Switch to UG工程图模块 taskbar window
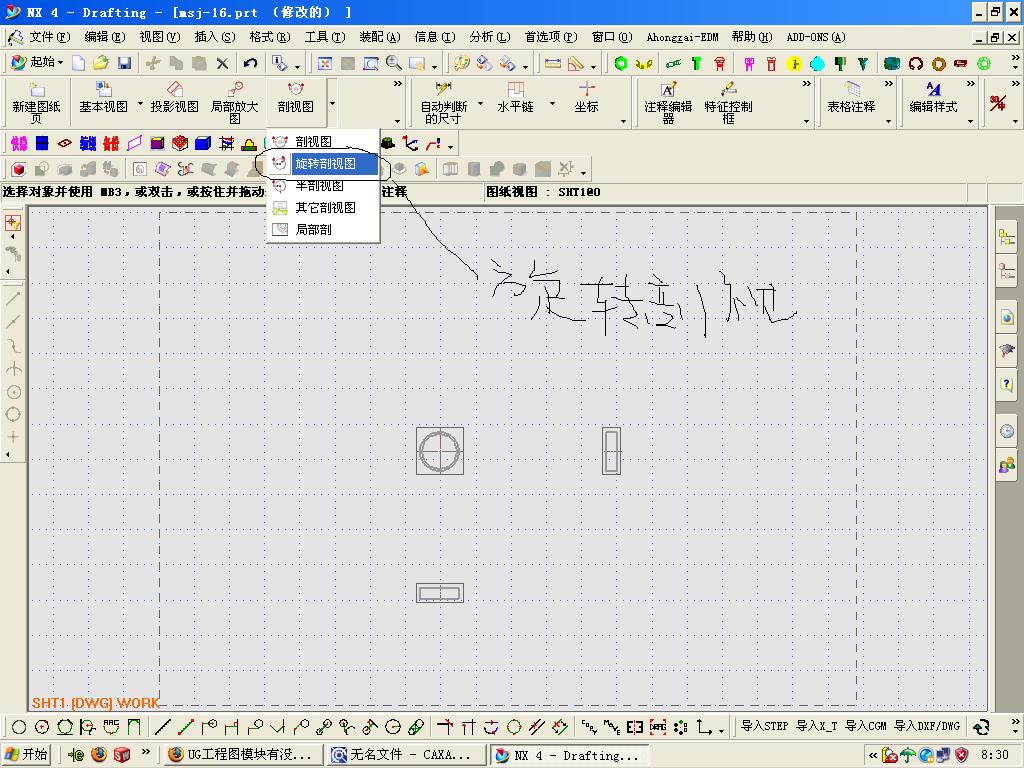 click(x=243, y=755)
